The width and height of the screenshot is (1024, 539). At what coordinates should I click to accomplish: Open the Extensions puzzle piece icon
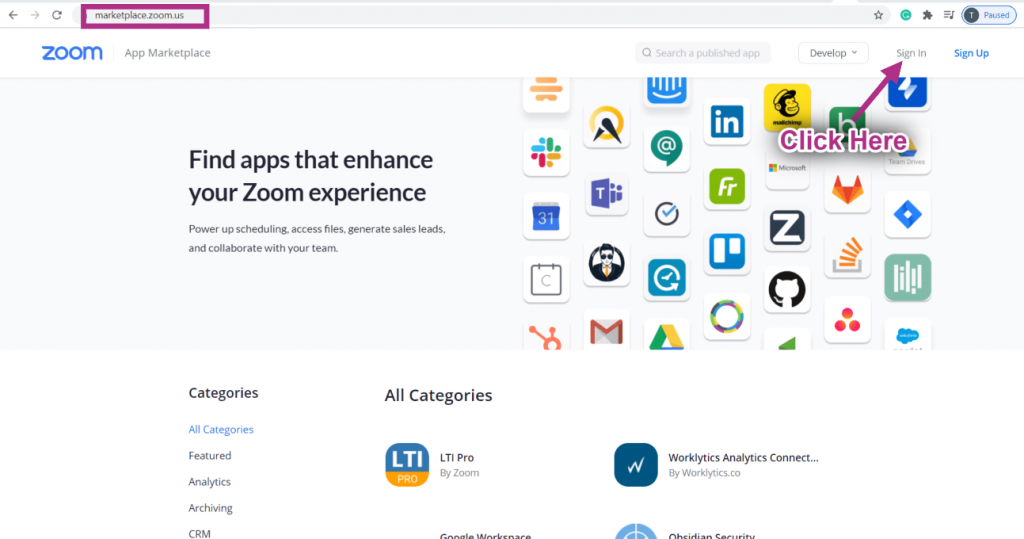[927, 15]
